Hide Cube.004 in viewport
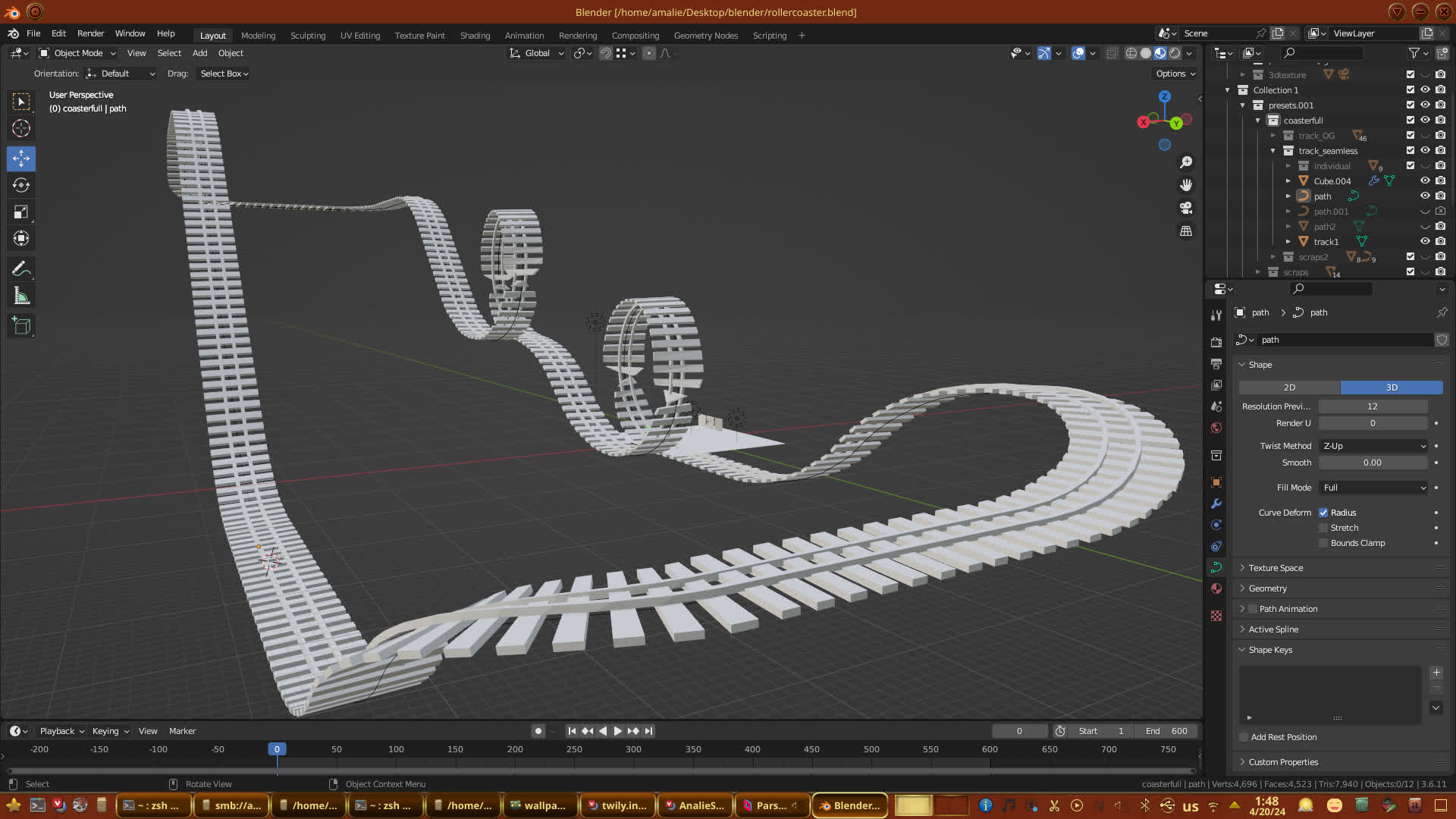The height and width of the screenshot is (819, 1456). tap(1425, 181)
